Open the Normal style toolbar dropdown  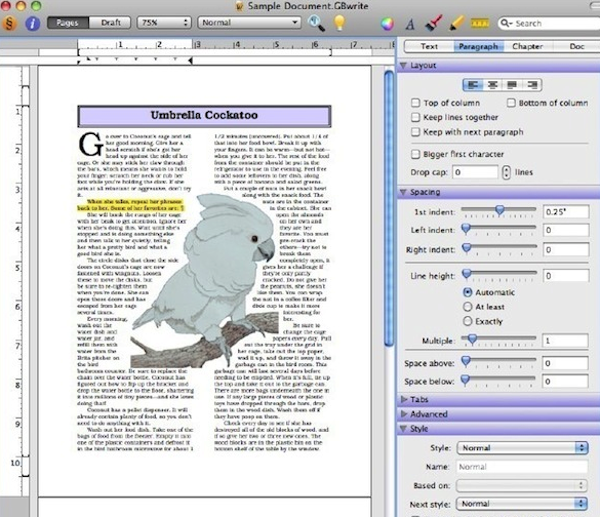coord(249,23)
